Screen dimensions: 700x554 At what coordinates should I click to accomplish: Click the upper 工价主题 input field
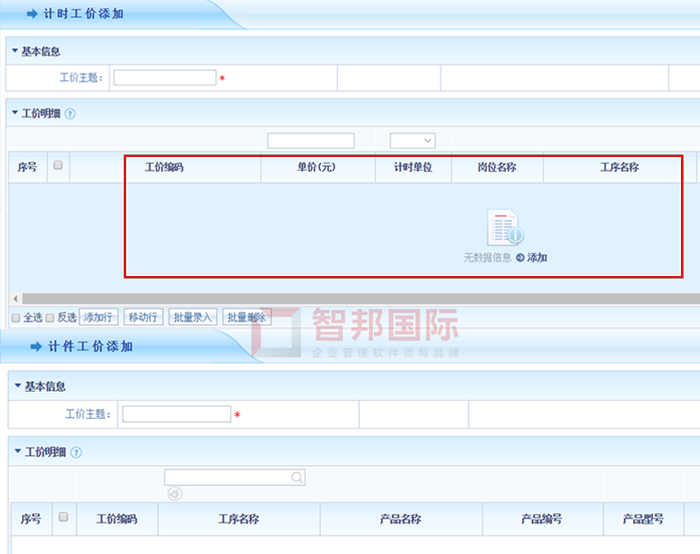(164, 78)
